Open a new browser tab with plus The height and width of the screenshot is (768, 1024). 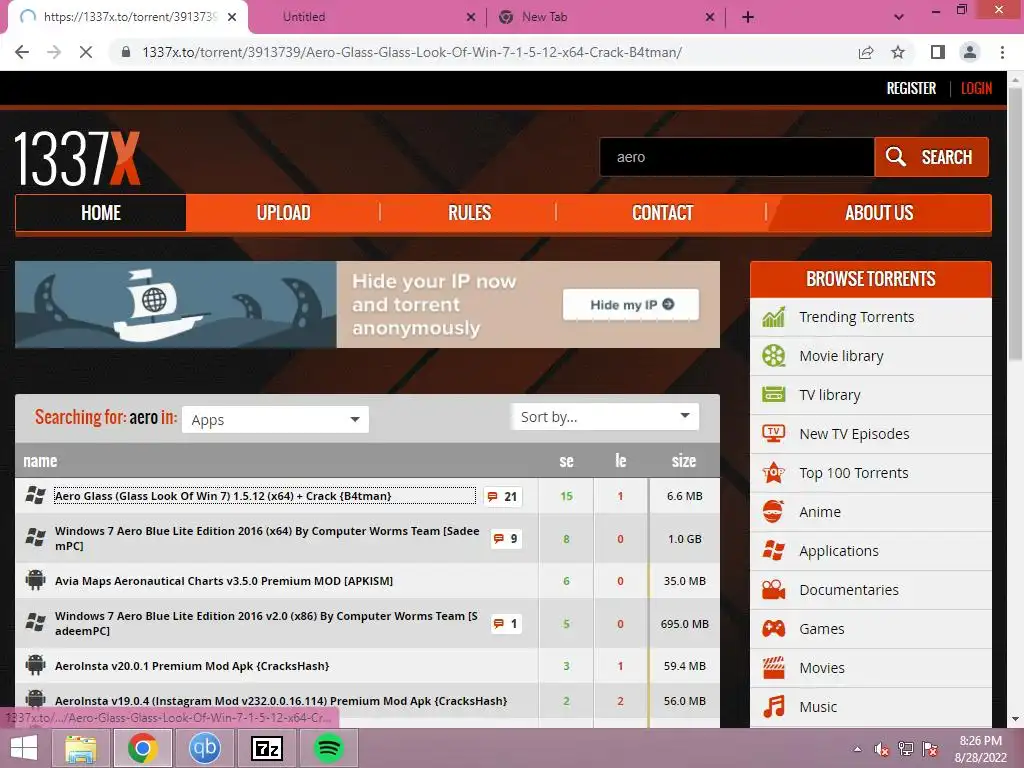tap(748, 17)
